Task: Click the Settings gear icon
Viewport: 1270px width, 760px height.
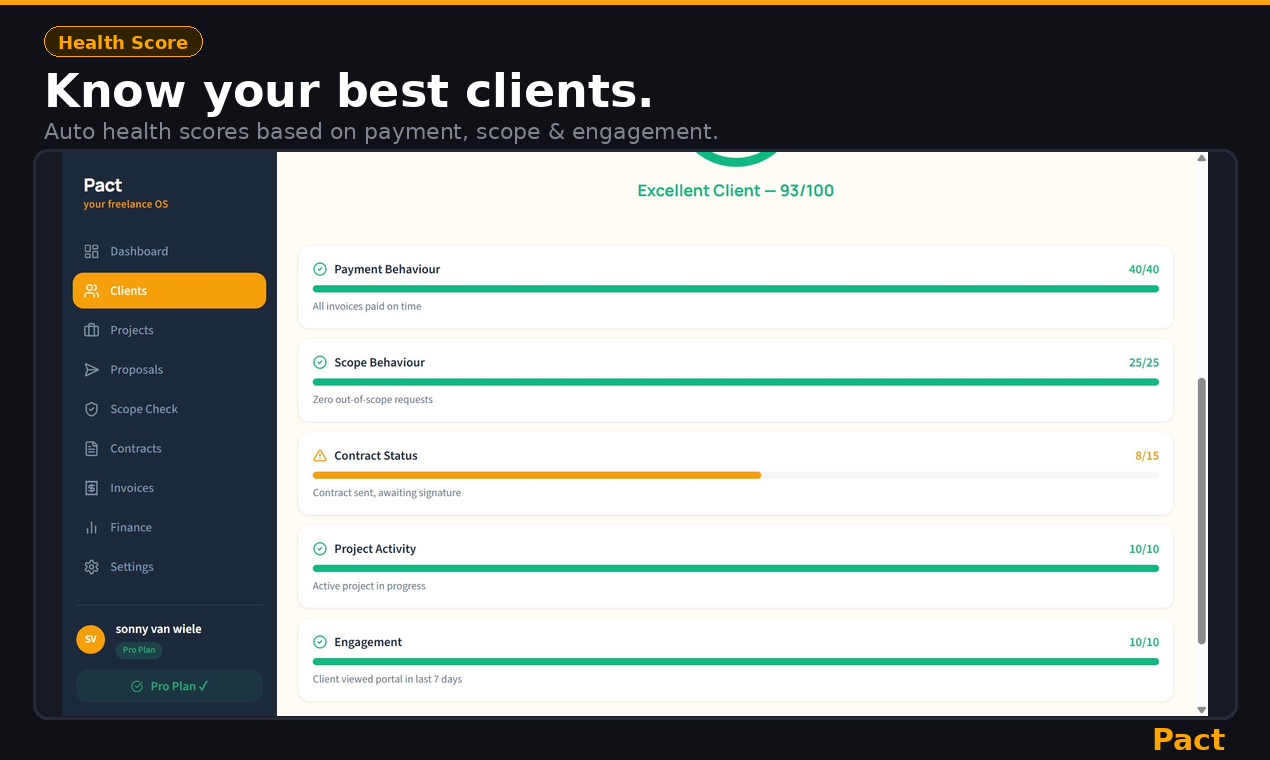Action: 91,567
